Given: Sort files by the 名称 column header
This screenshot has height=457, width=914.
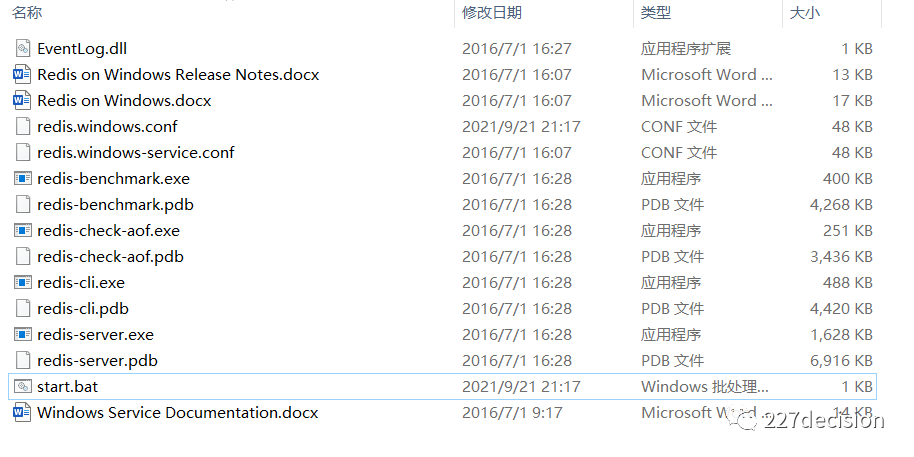Looking at the screenshot, I should coord(28,13).
